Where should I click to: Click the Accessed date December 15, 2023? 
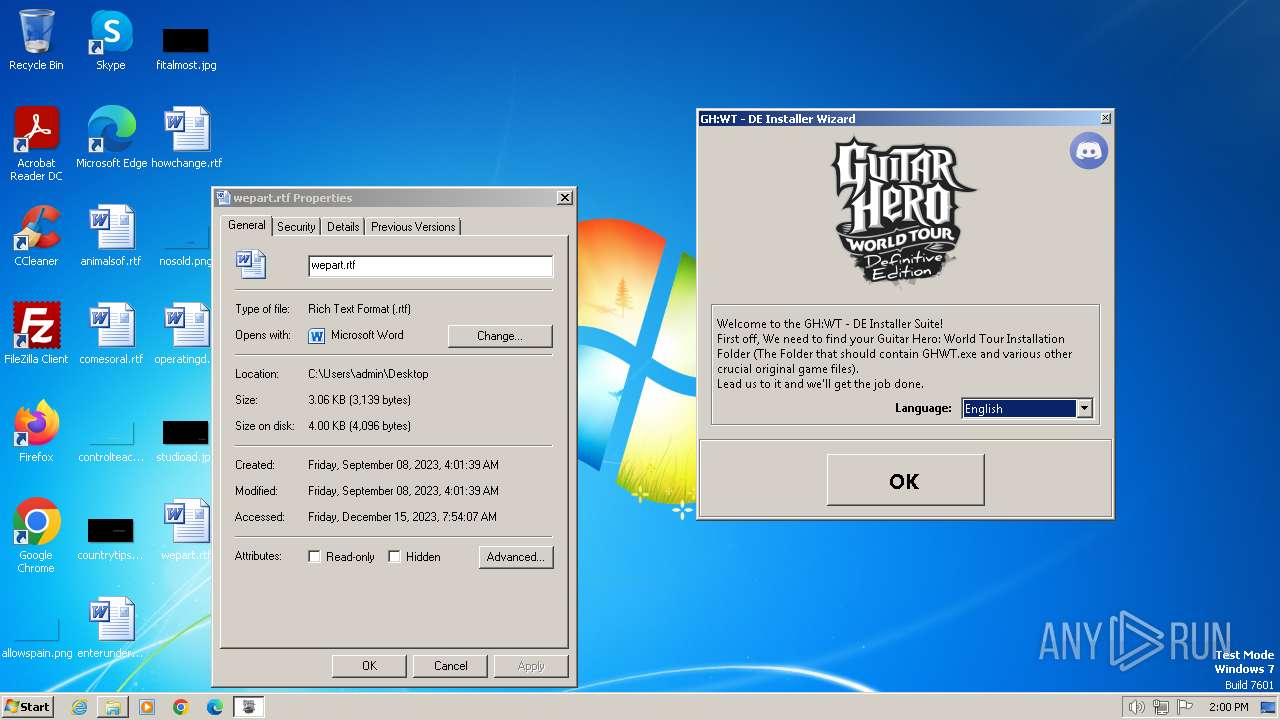tap(403, 517)
